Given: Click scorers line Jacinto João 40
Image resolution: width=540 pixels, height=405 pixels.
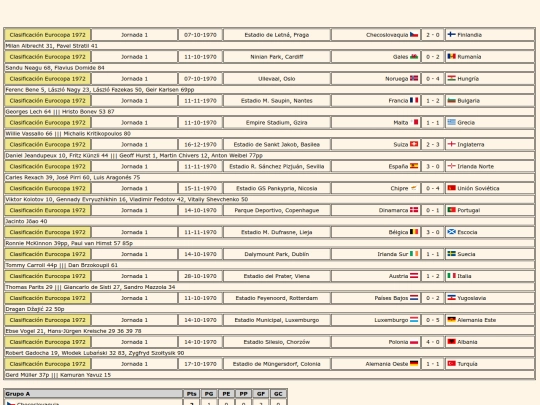Looking at the screenshot, I should tap(26, 221).
